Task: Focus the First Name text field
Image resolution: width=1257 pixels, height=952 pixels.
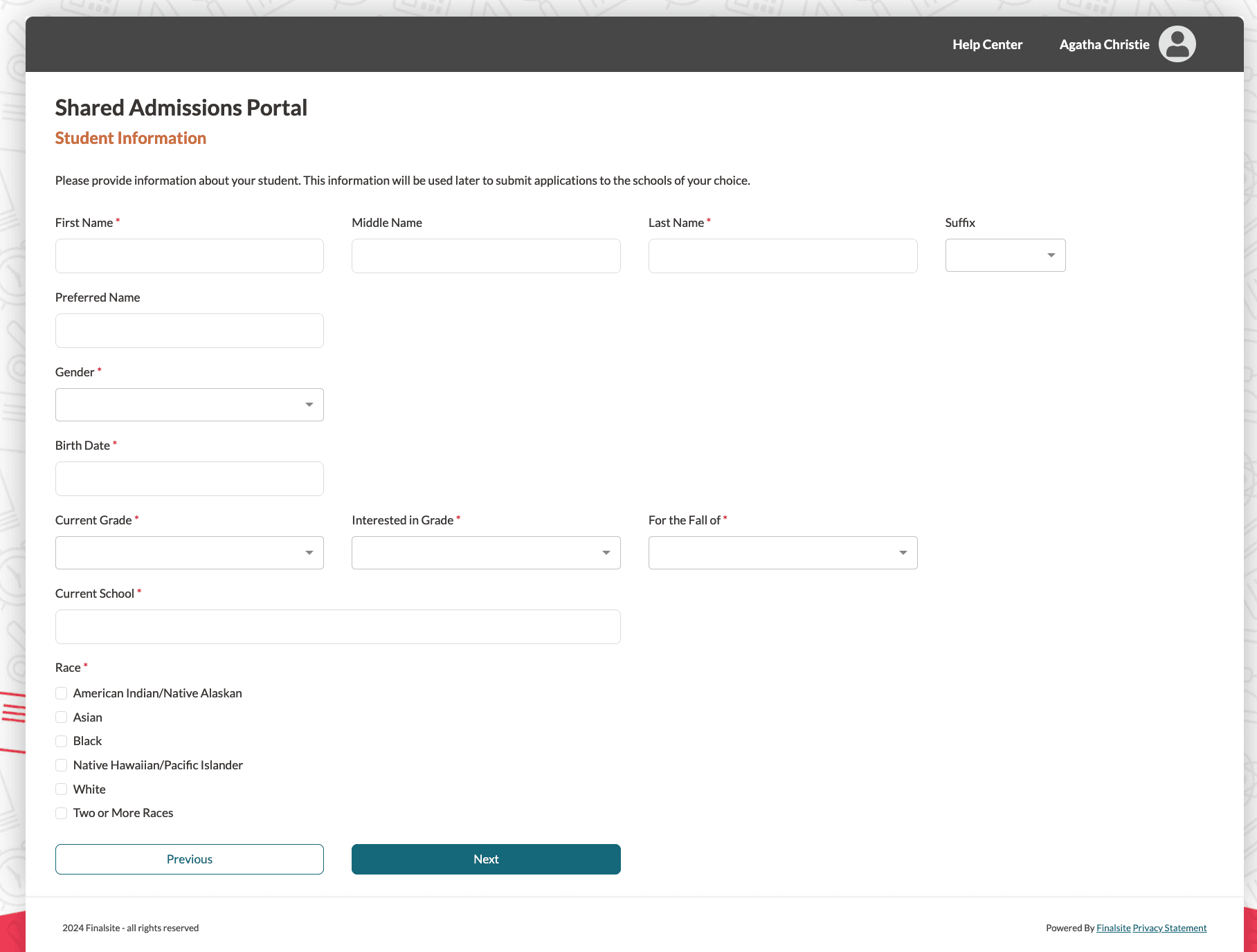Action: pos(189,256)
